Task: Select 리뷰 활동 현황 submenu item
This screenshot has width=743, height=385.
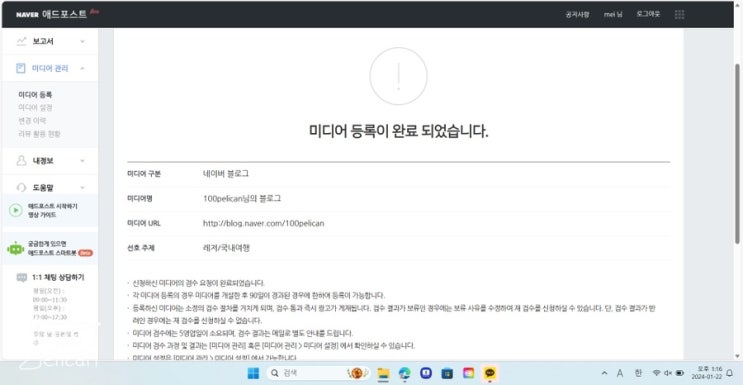Action: pyautogui.click(x=39, y=134)
